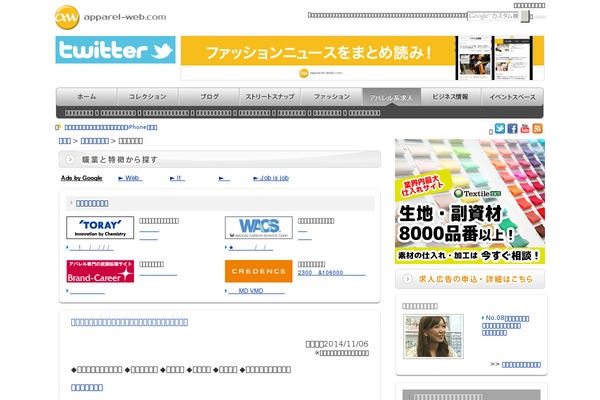600x400 pixels.
Task: Click the search submit button
Action: point(525,16)
